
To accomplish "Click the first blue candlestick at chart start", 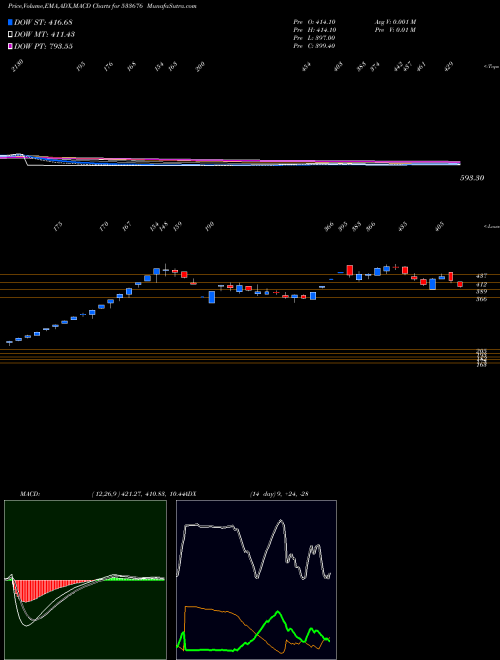I will pyautogui.click(x=9, y=343).
